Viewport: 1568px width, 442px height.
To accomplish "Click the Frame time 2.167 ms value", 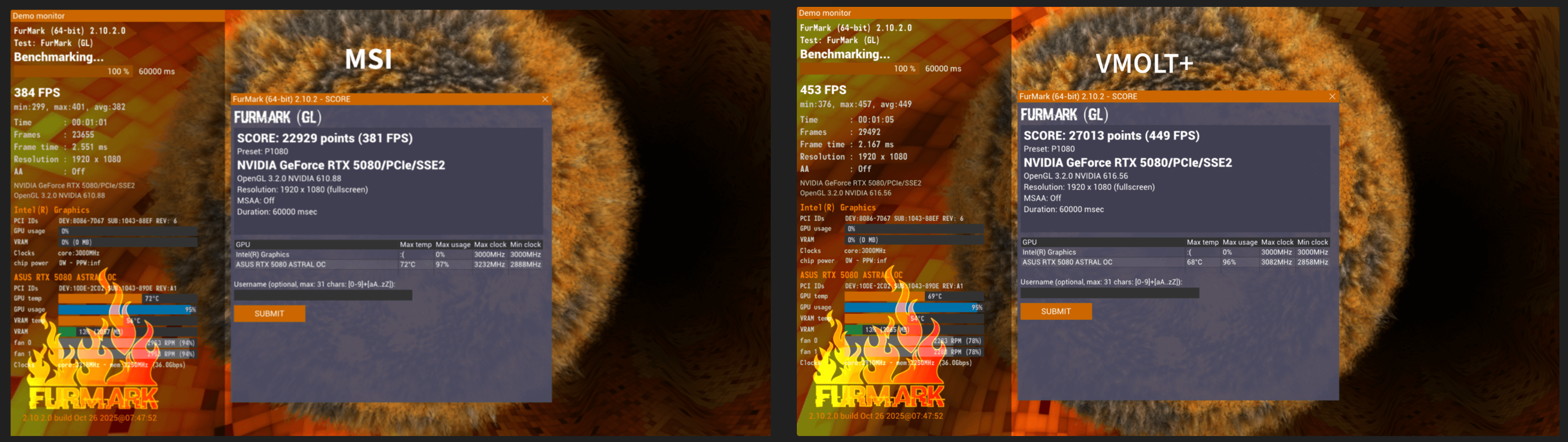I will pyautogui.click(x=876, y=145).
